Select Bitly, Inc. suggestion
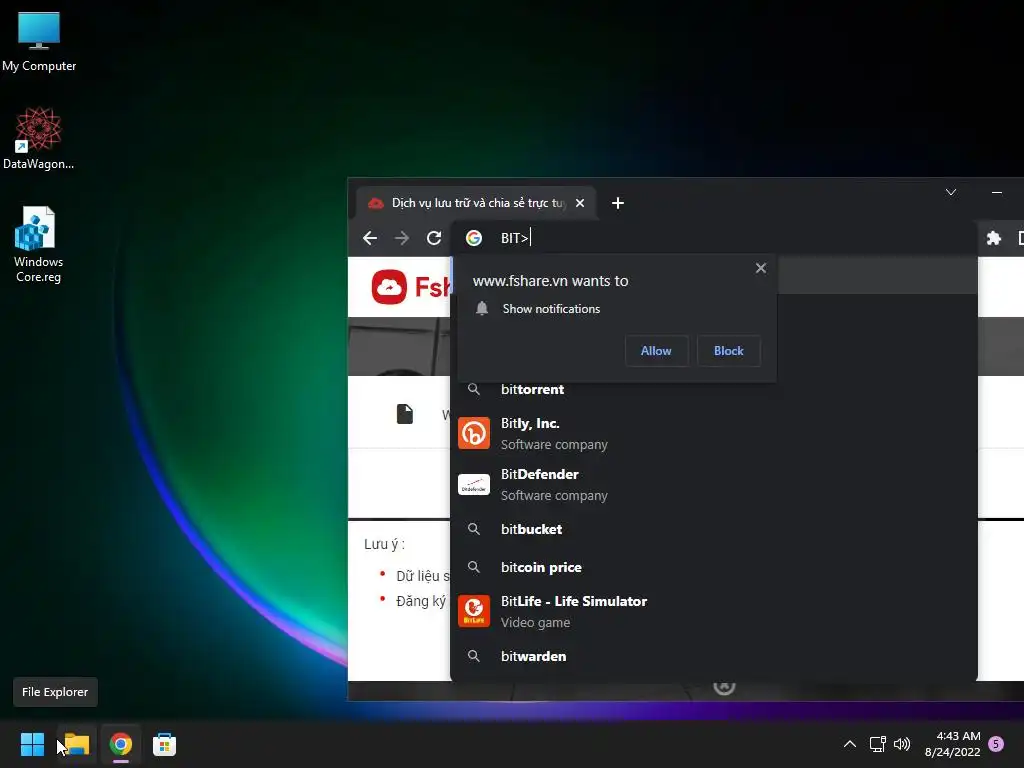1024x768 pixels. pos(713,434)
